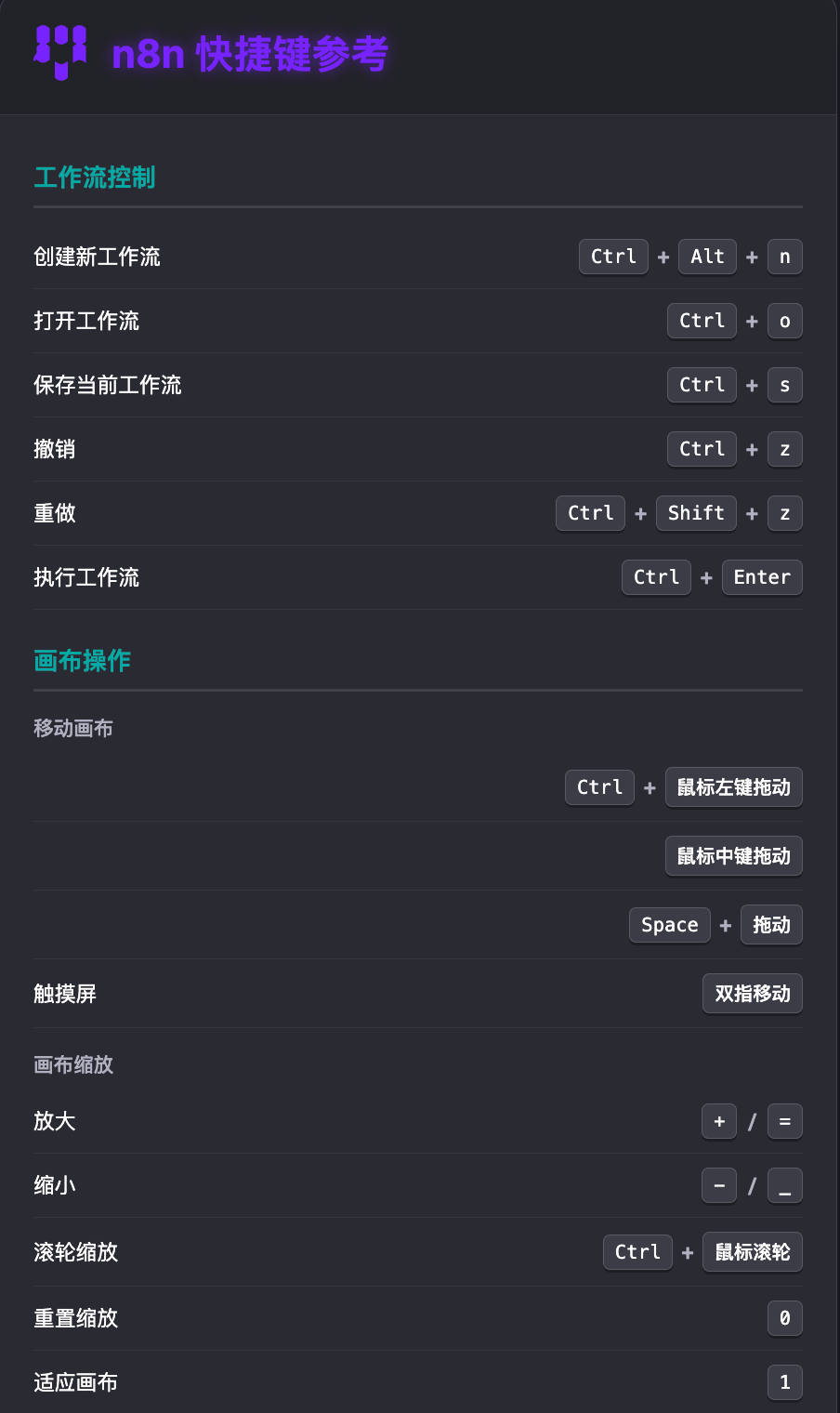Screen dimensions: 840x1413
Task: Click the Shift key in 重做 row
Action: pyautogui.click(x=696, y=513)
